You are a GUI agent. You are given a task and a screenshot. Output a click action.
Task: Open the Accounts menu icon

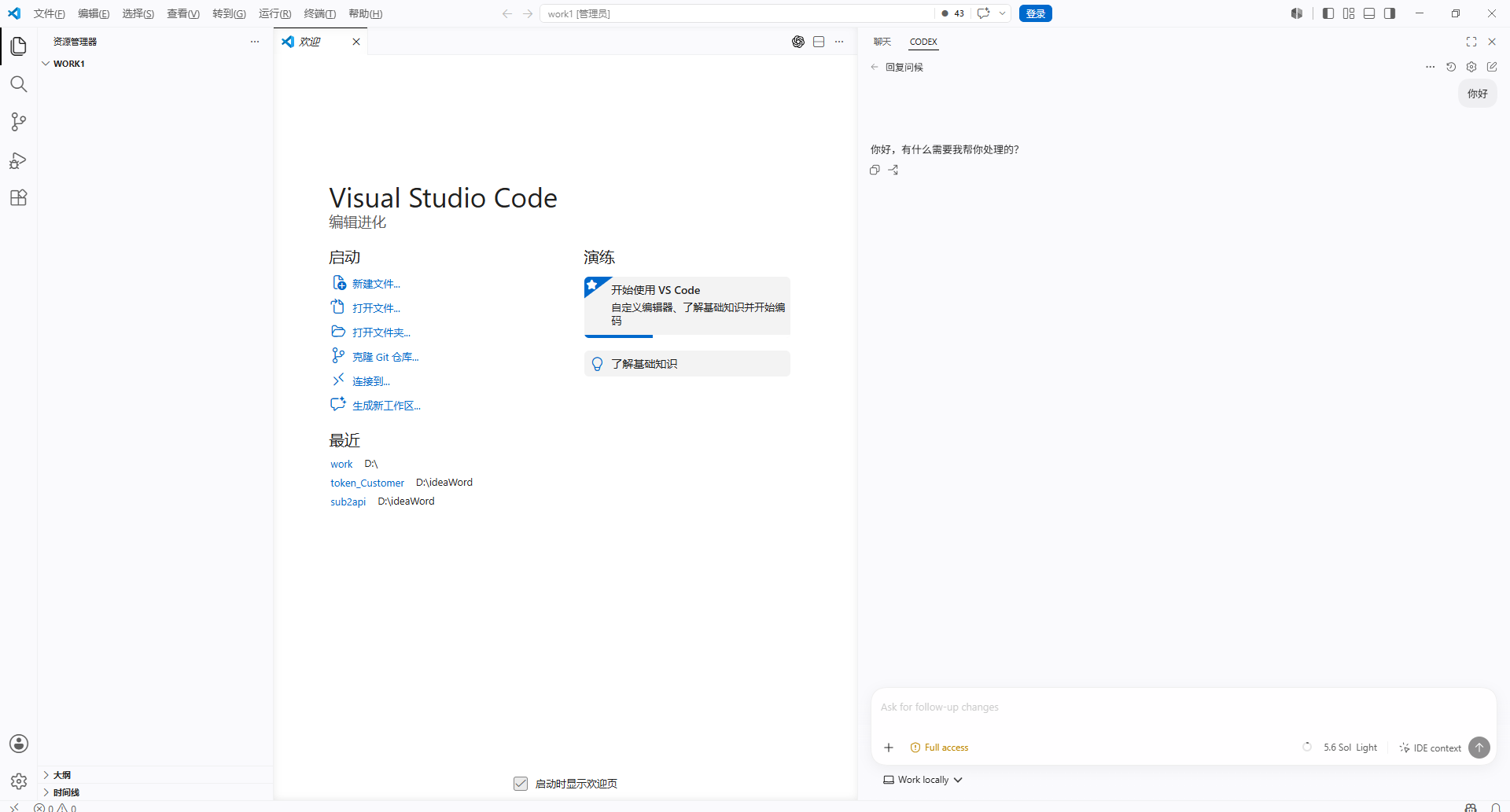click(x=19, y=744)
